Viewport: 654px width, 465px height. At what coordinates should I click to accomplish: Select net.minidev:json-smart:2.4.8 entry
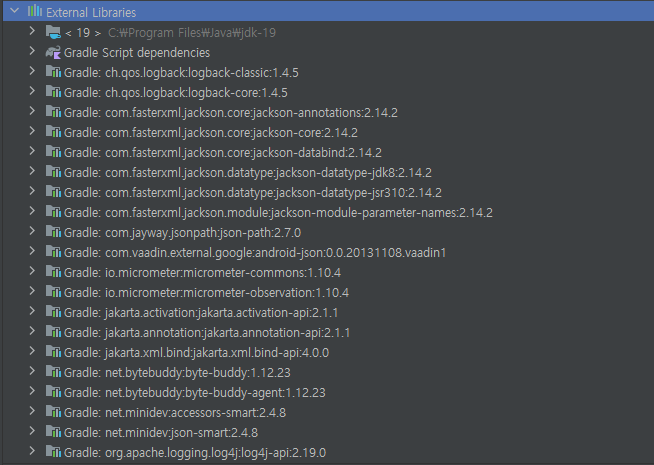(x=161, y=433)
